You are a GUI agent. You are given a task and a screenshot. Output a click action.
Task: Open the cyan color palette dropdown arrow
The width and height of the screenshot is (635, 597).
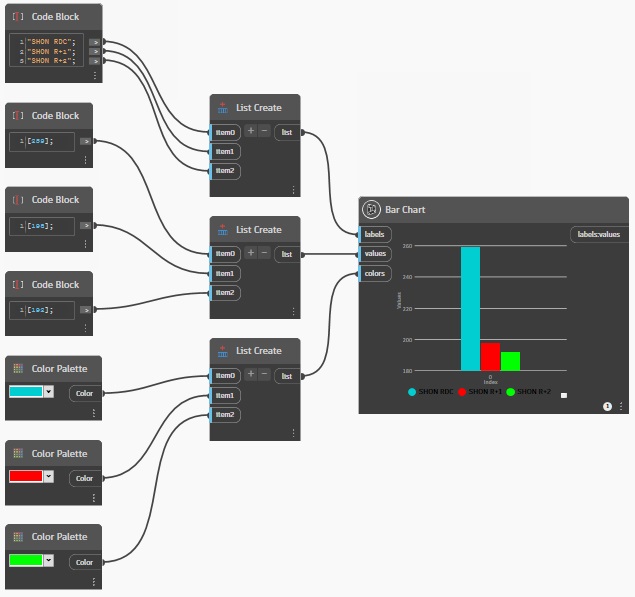tap(47, 392)
